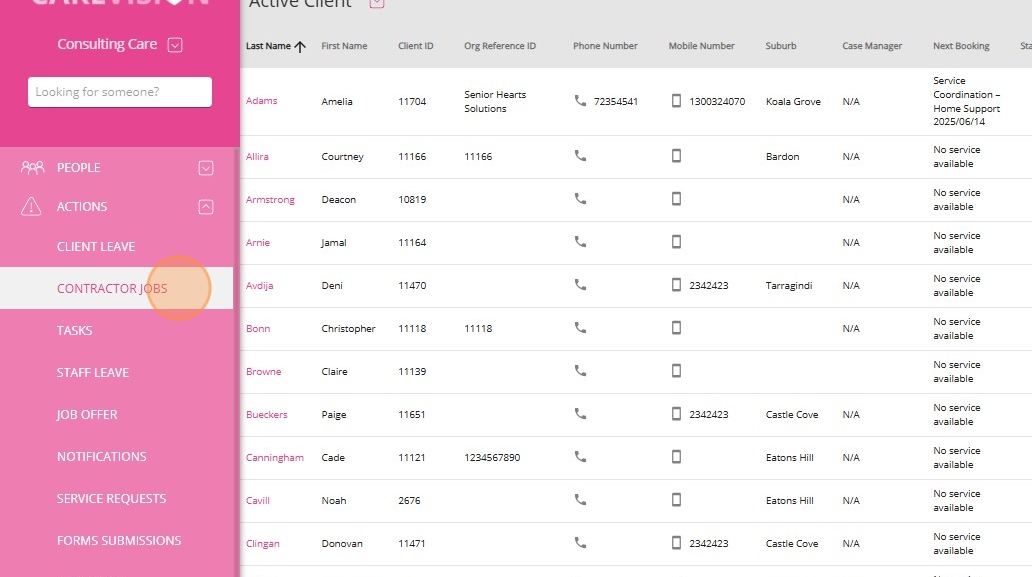Open client Allira profile link
This screenshot has width=1032, height=577.
[x=257, y=157]
